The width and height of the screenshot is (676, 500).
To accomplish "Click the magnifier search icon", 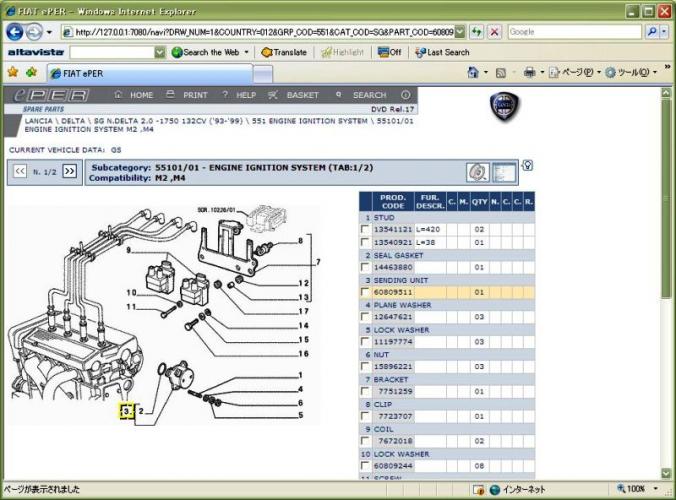I will click(651, 32).
